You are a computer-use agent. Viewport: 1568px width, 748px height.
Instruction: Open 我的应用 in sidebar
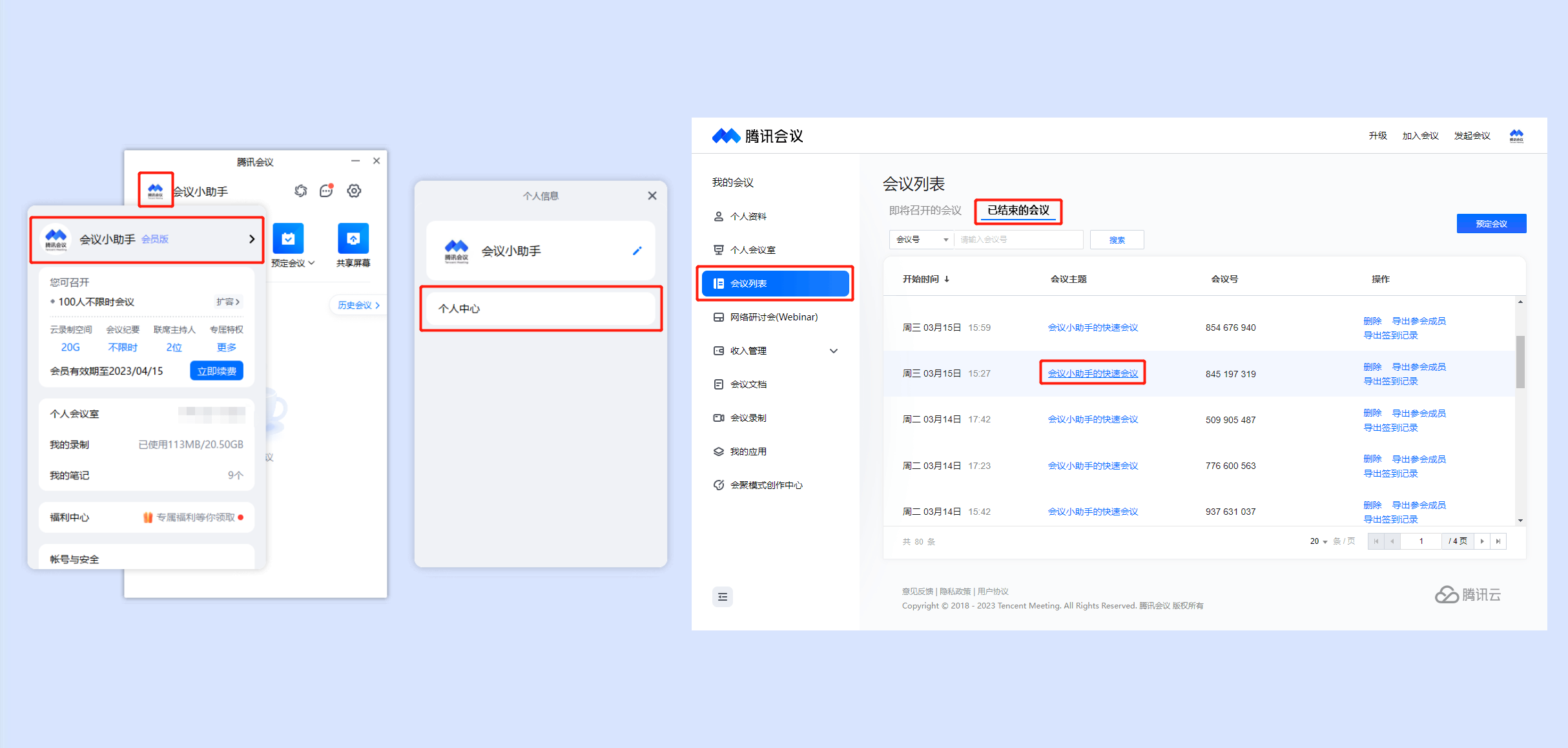[748, 452]
